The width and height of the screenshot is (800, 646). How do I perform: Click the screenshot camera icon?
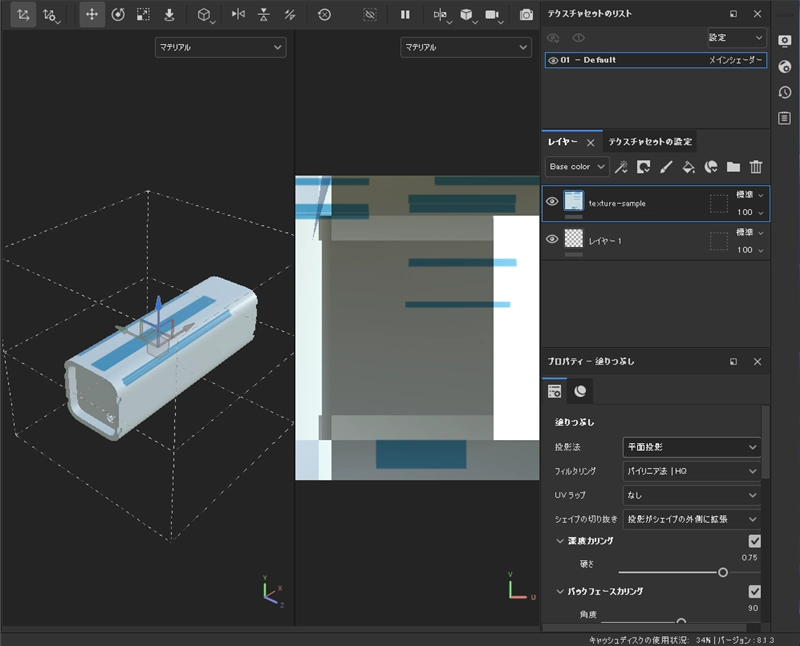[x=526, y=15]
